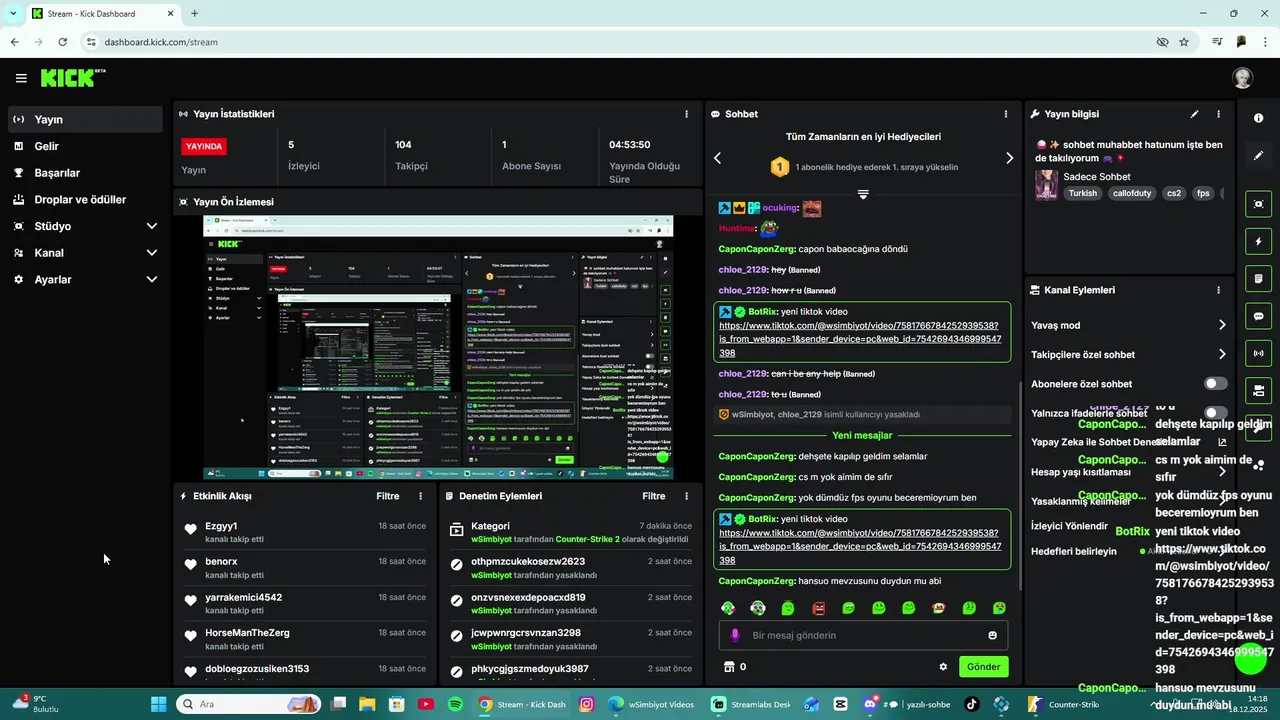Go to next gifter leaderboard slide
This screenshot has height=720, width=1280.
(1009, 158)
